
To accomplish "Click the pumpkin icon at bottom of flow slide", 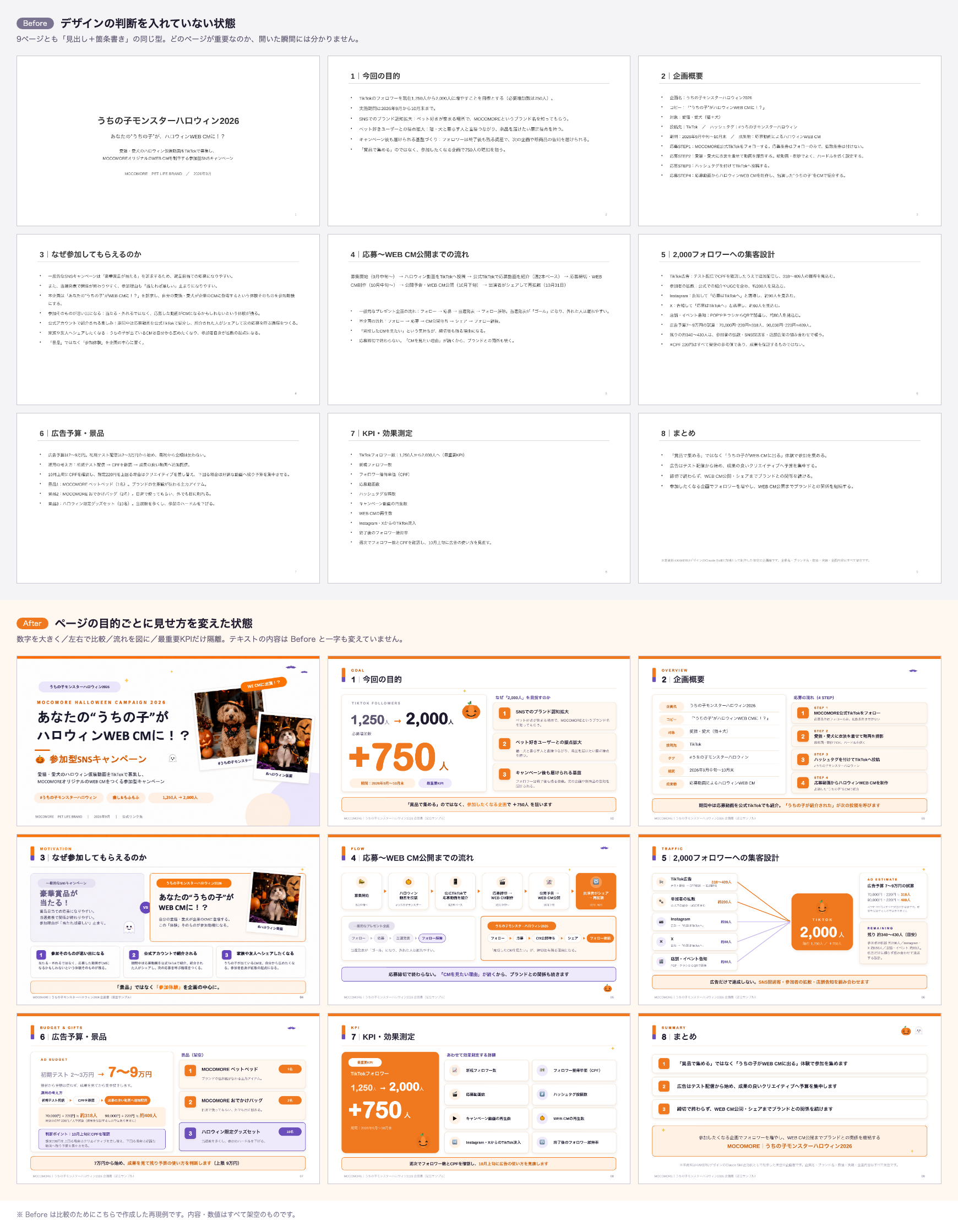I will click(x=607, y=988).
